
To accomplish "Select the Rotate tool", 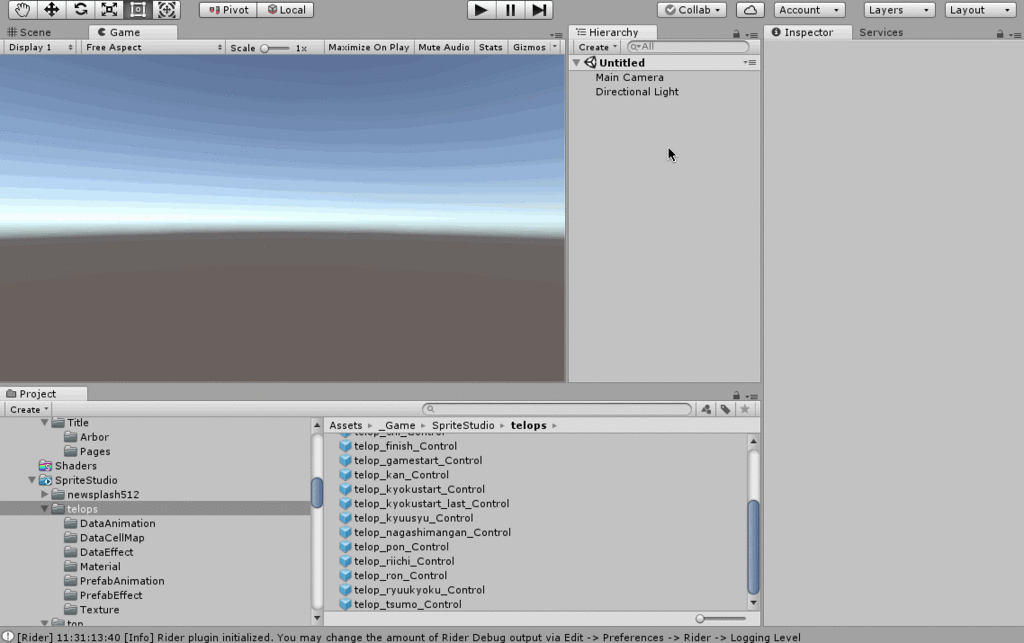I will point(80,10).
